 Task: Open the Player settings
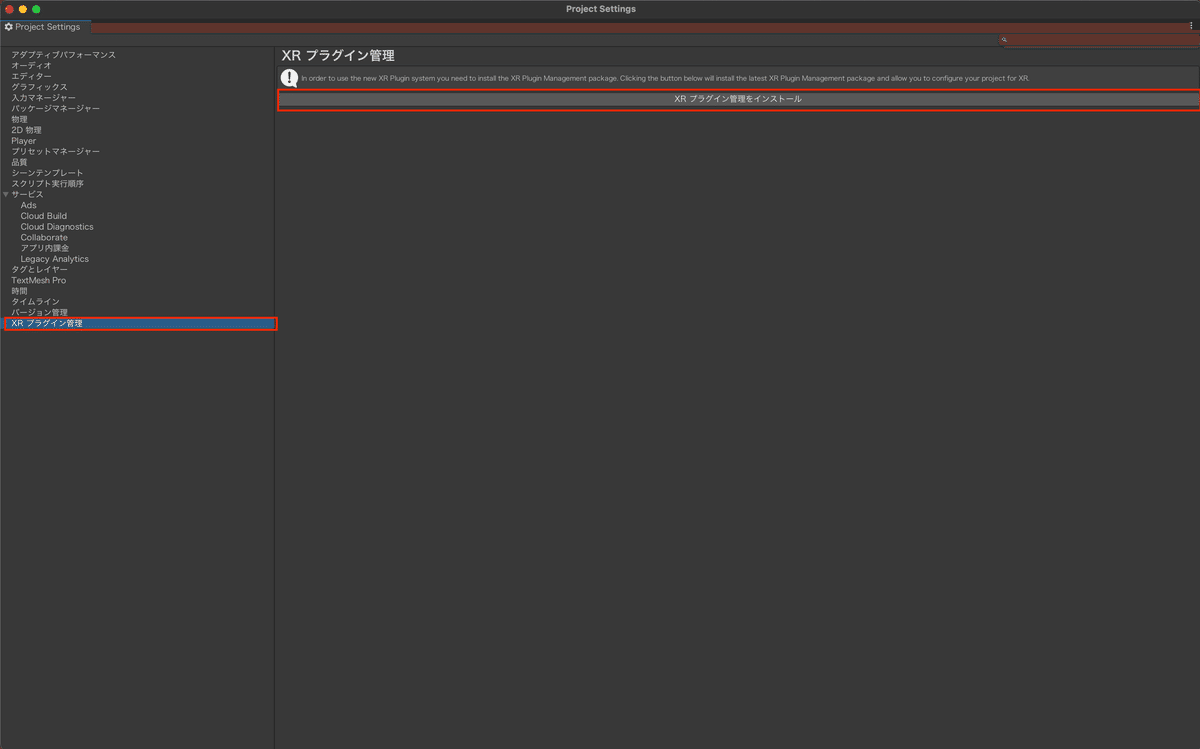pos(24,141)
